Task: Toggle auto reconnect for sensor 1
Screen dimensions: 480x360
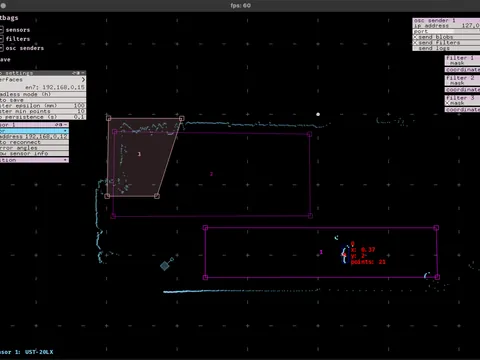Action: pos(34,142)
